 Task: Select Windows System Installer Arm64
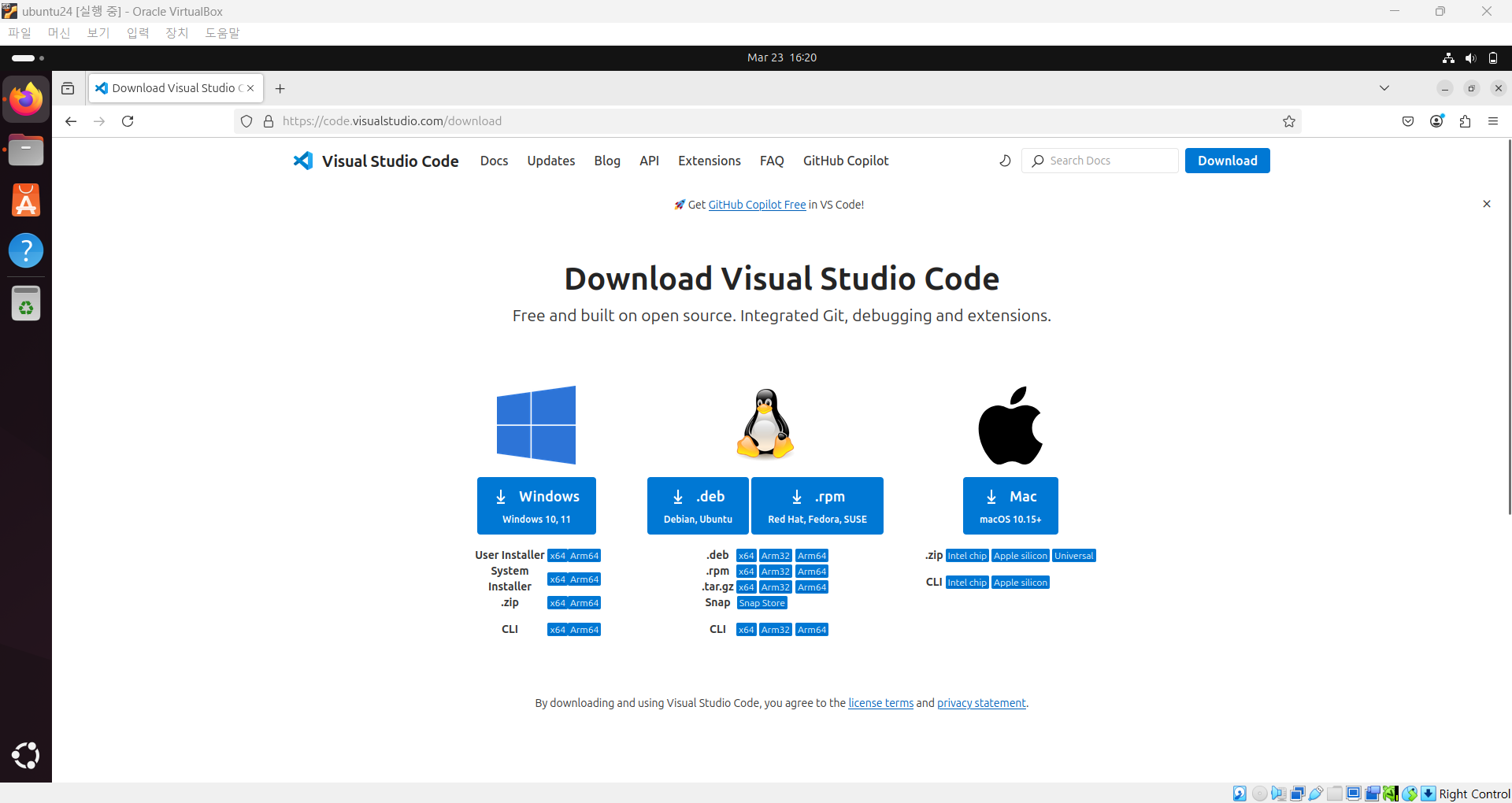(584, 579)
